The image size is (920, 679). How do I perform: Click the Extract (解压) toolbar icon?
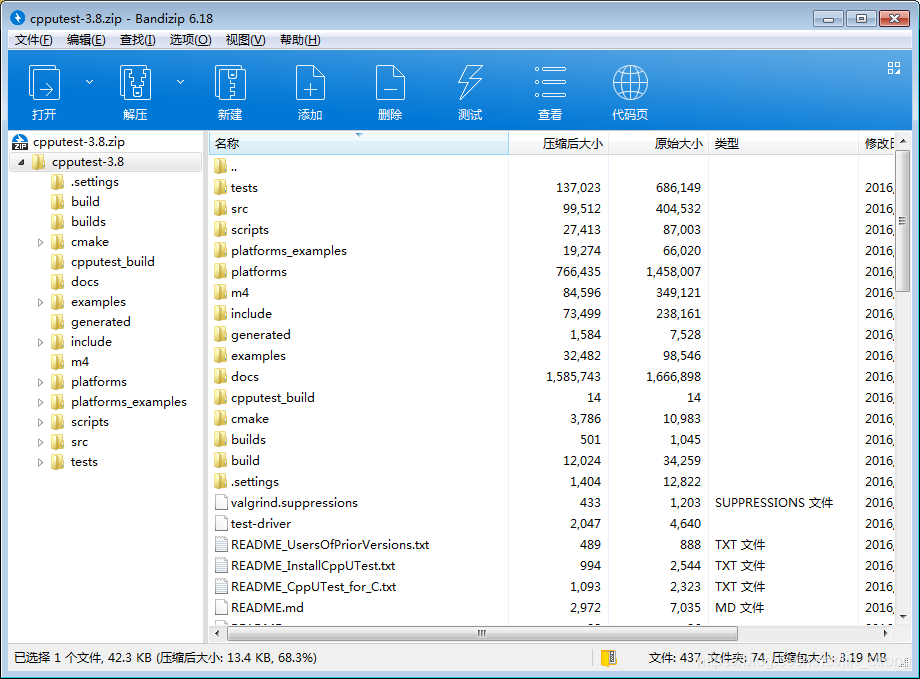[136, 83]
